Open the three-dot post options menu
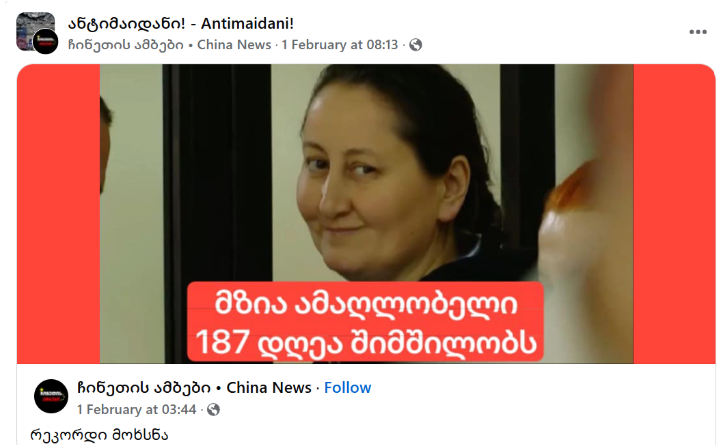Image resolution: width=726 pixels, height=445 pixels. tap(697, 32)
